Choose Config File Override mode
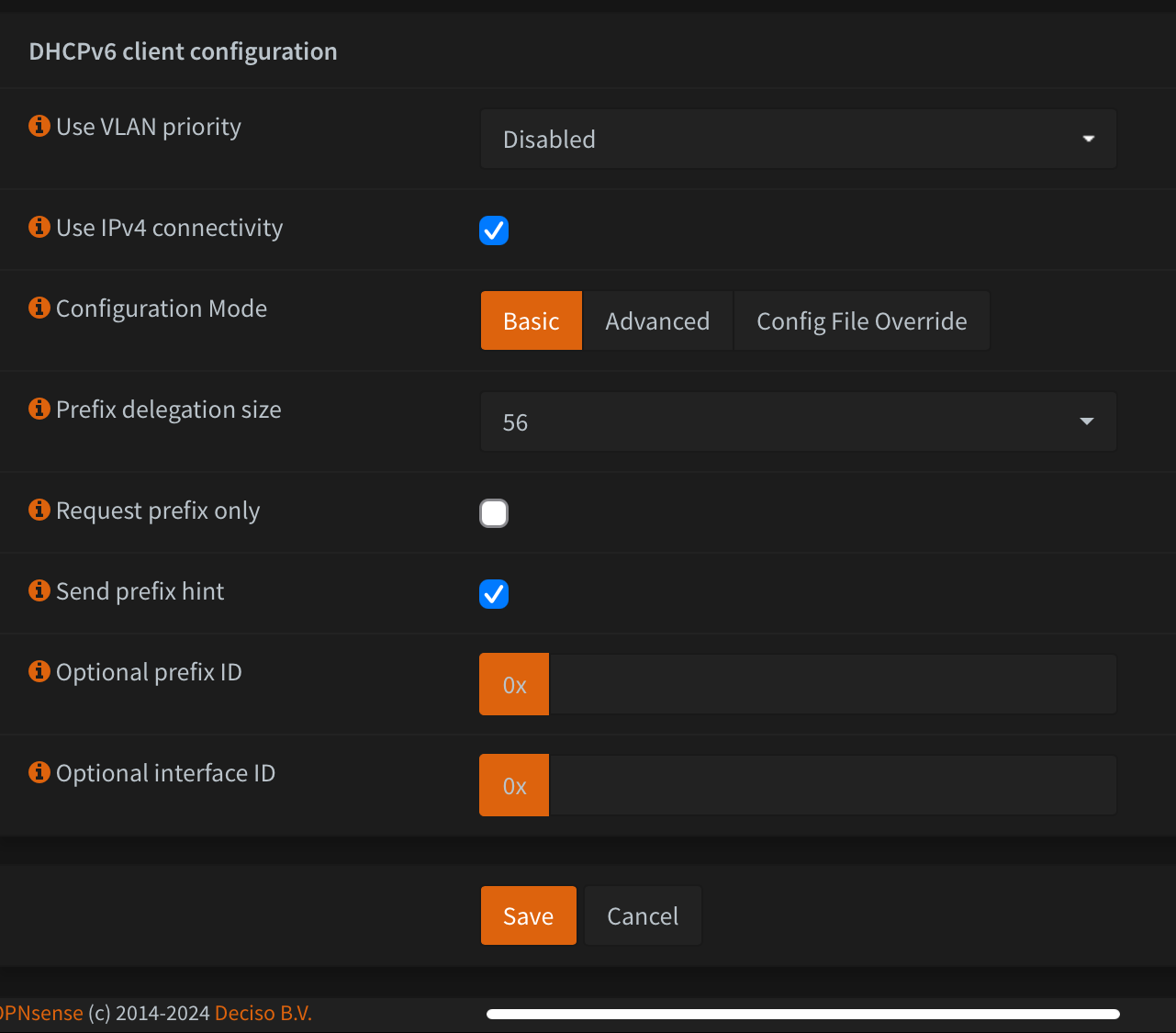The image size is (1176, 1033). coord(862,320)
